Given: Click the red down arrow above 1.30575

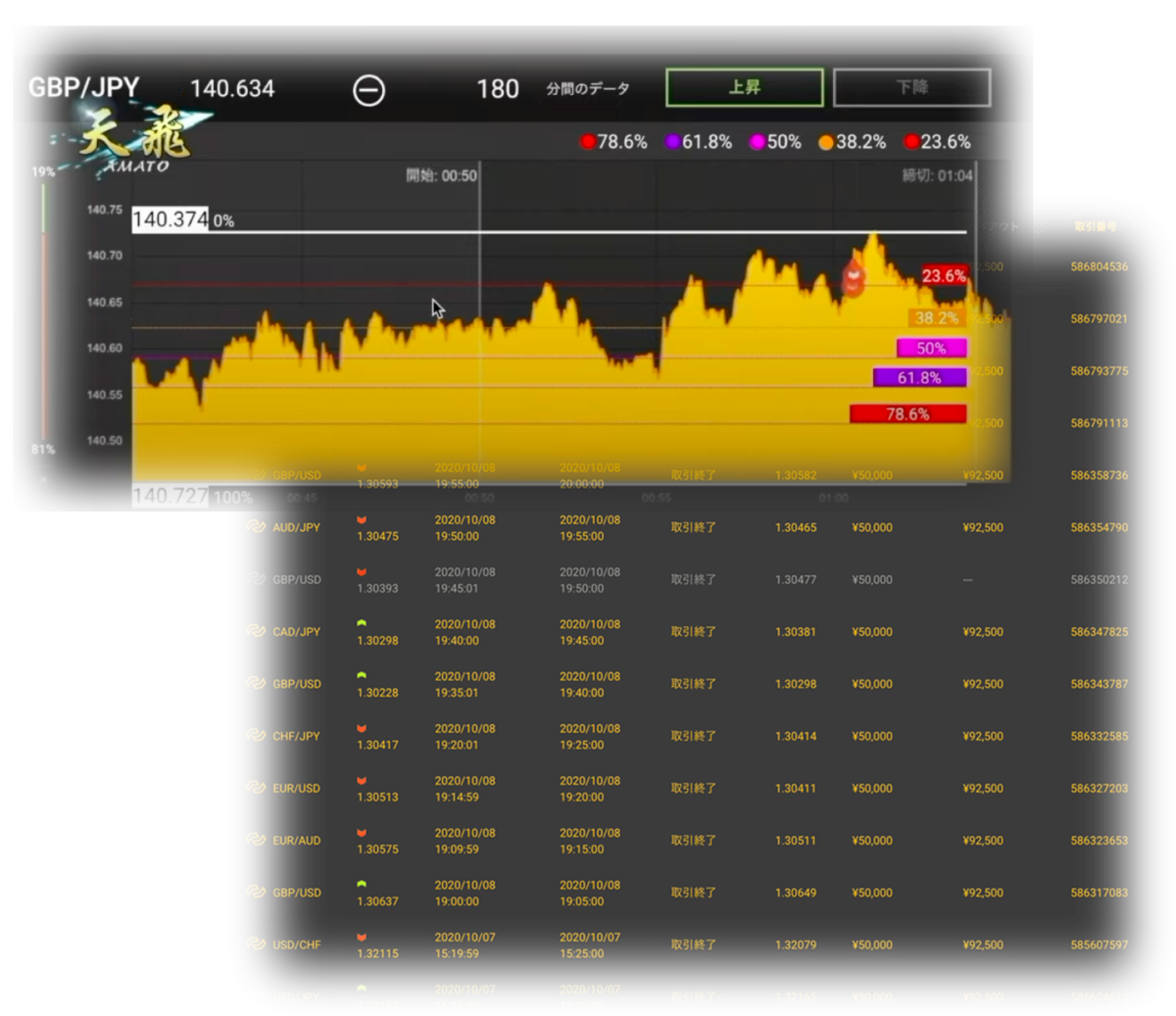Looking at the screenshot, I should click(x=362, y=832).
